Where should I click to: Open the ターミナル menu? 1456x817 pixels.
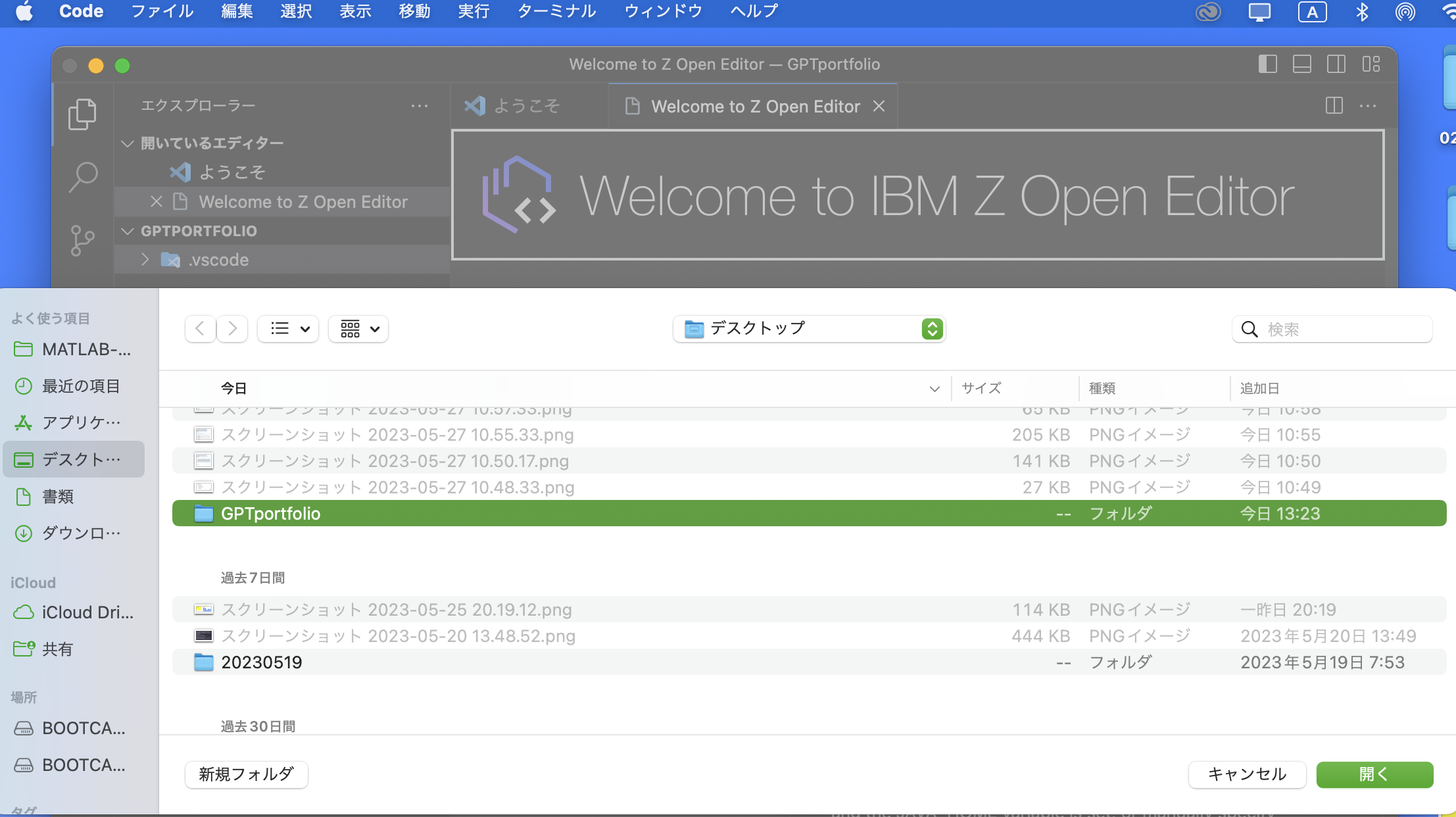pos(556,11)
